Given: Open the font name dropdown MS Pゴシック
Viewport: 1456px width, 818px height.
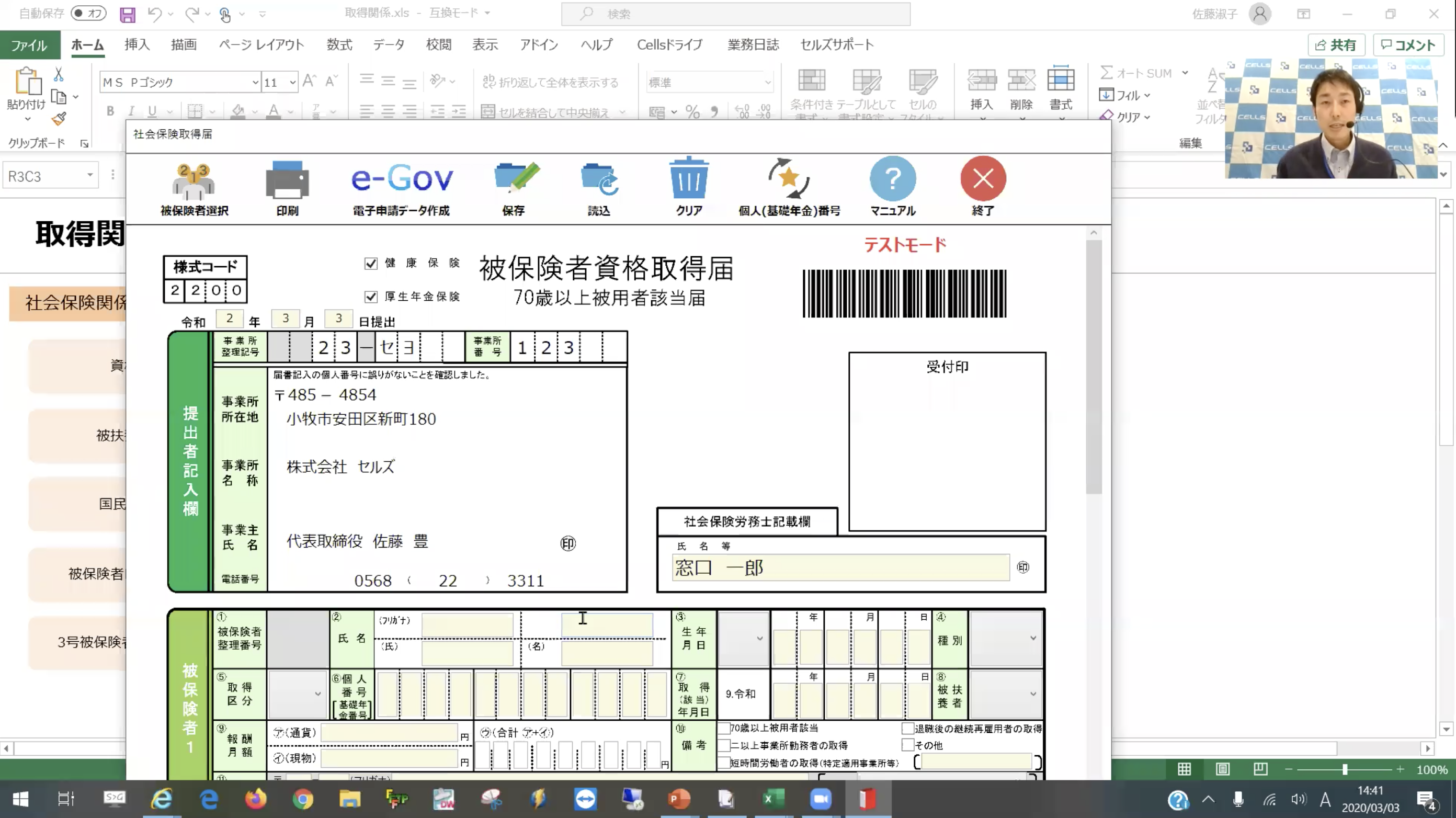Looking at the screenshot, I should [255, 83].
